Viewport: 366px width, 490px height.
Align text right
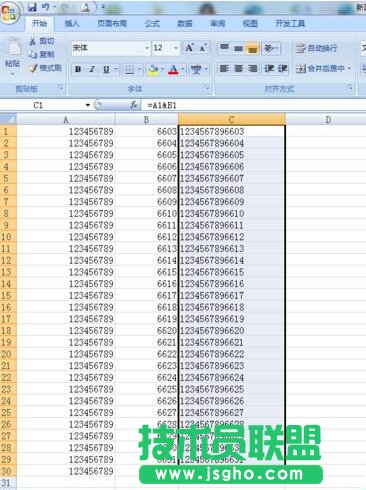pyautogui.click(x=252, y=69)
